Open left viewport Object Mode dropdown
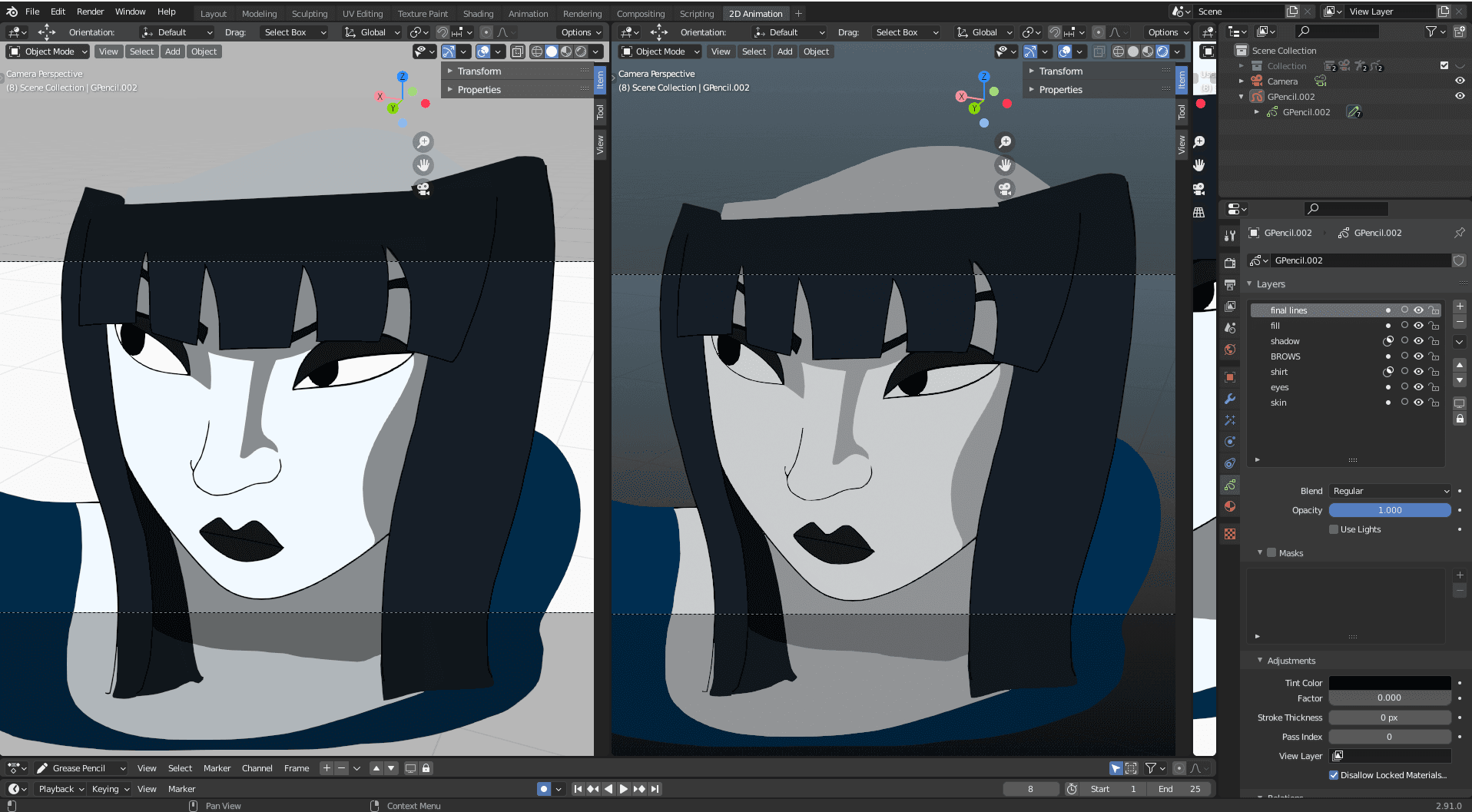Viewport: 1472px width, 812px height. 48,51
